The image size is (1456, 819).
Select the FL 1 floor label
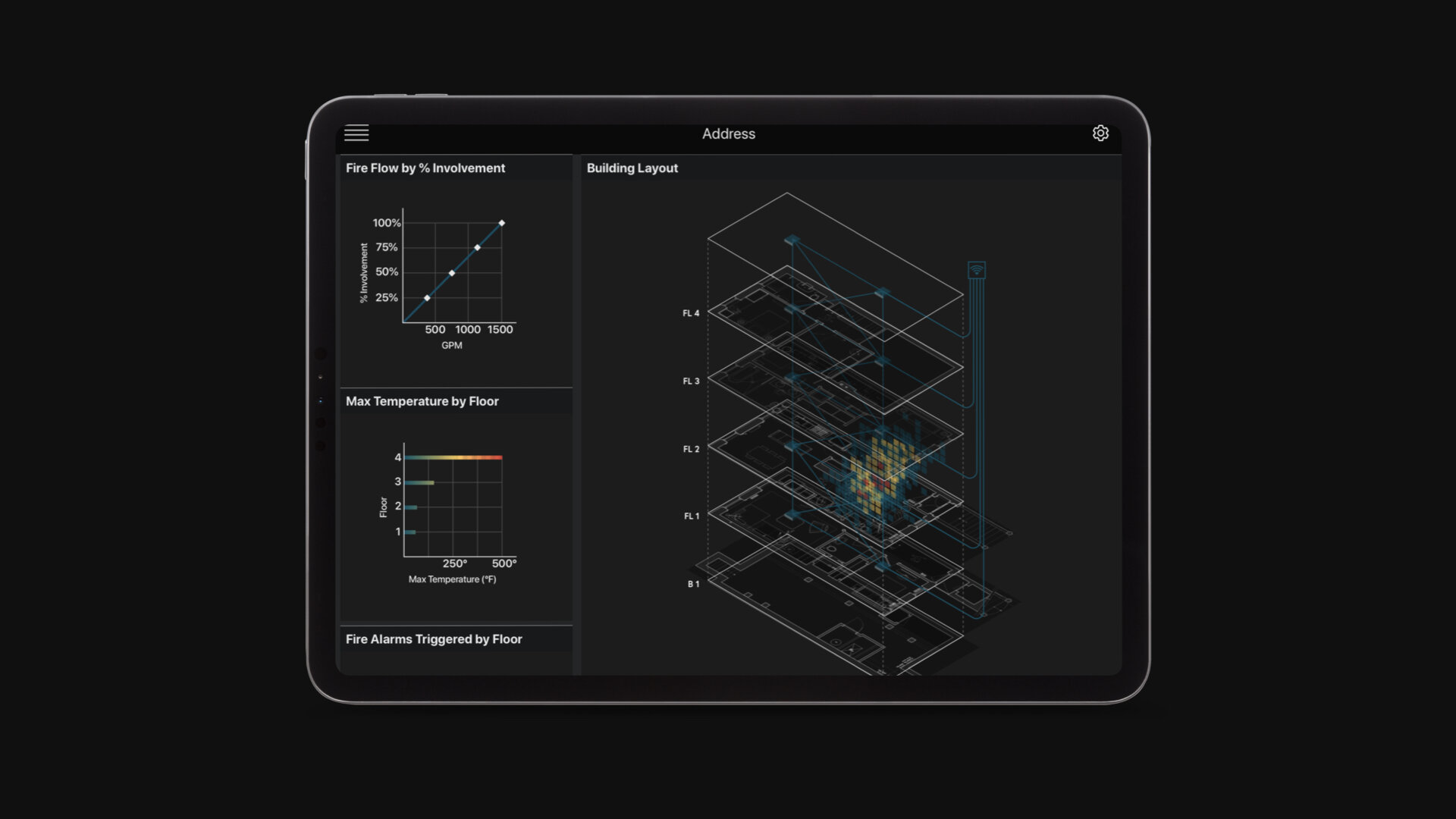click(x=692, y=516)
